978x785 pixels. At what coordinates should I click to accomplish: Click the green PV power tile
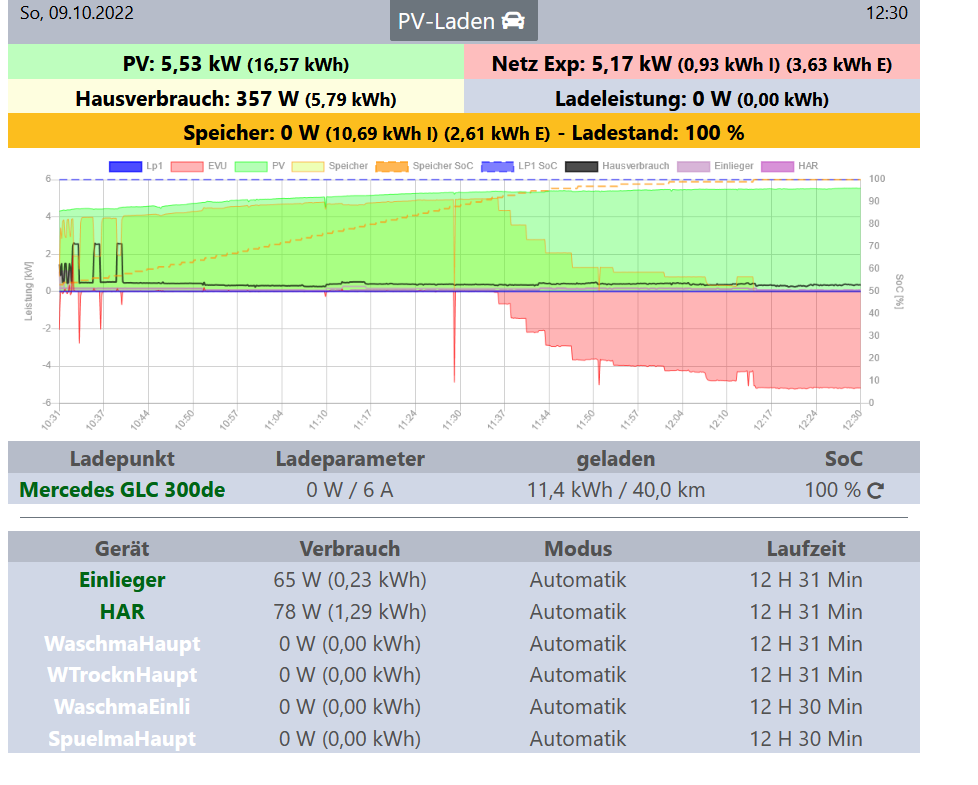pos(235,65)
